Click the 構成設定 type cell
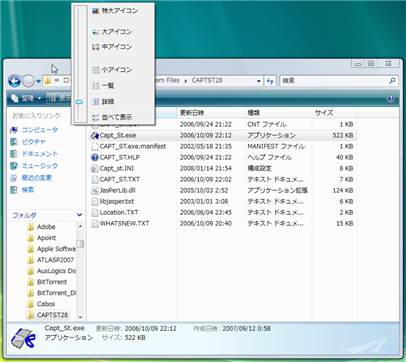406x362 pixels. point(259,169)
